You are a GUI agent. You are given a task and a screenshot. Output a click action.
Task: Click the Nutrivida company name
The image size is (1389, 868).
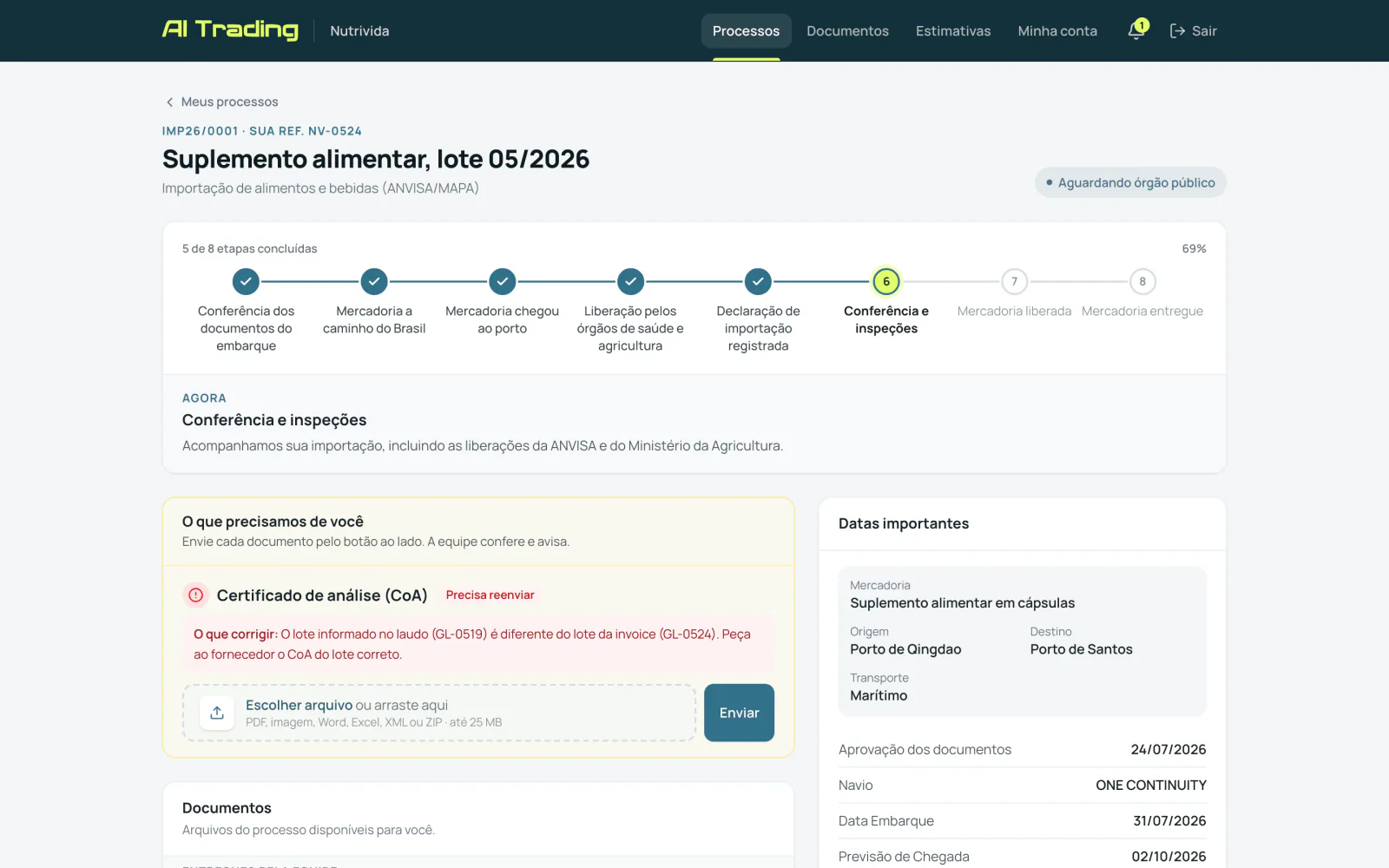click(x=359, y=31)
